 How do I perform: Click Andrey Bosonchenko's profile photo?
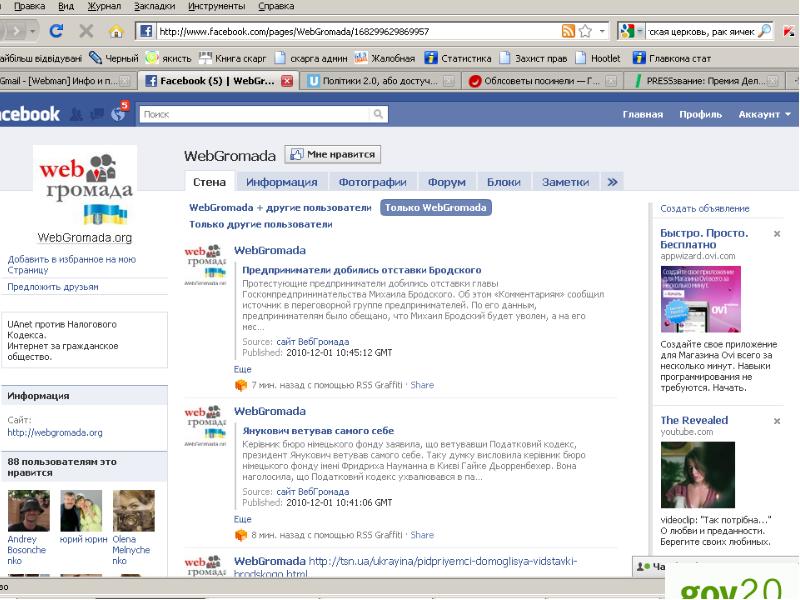[28, 510]
